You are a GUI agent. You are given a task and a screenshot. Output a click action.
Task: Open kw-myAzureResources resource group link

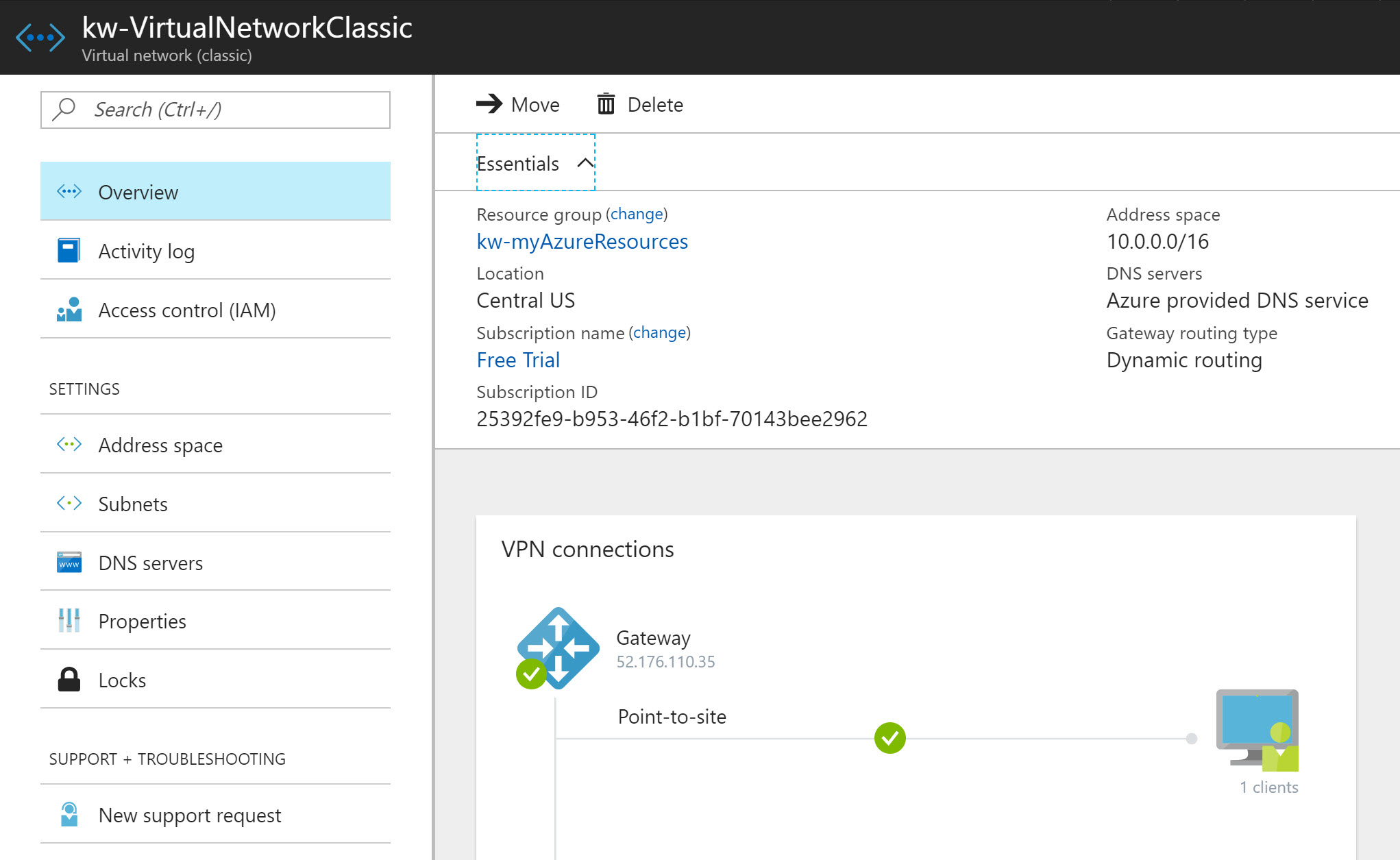pos(582,241)
